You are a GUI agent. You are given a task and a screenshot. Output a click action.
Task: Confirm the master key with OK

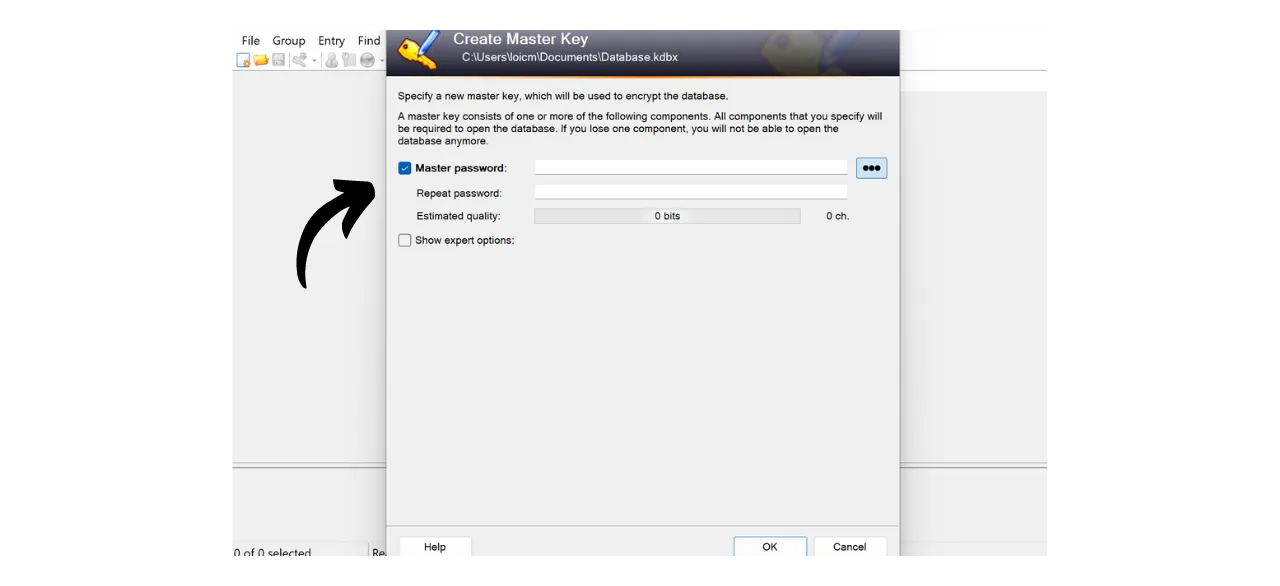769,547
